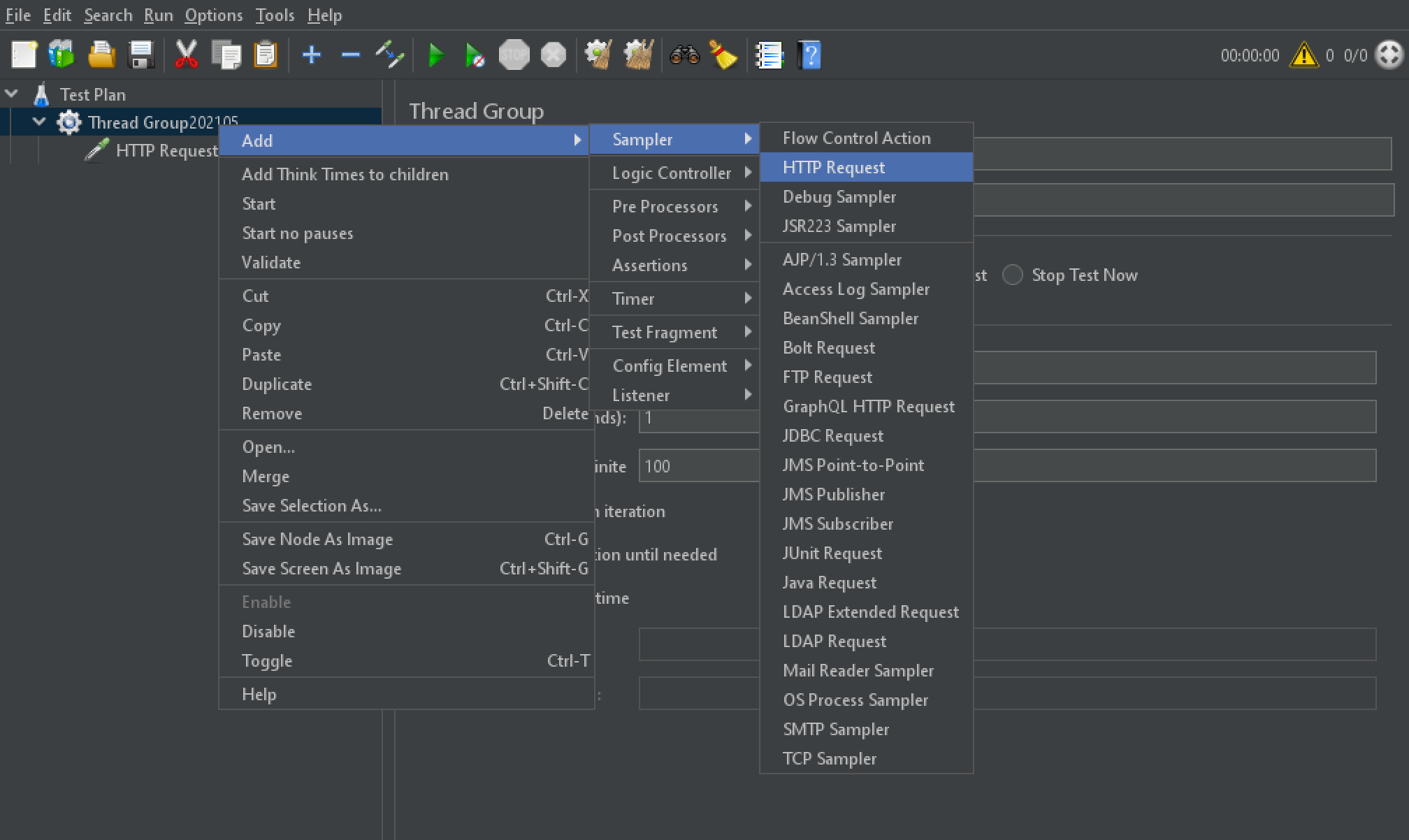
Task: Click the binoculars Search icon
Action: [x=684, y=55]
